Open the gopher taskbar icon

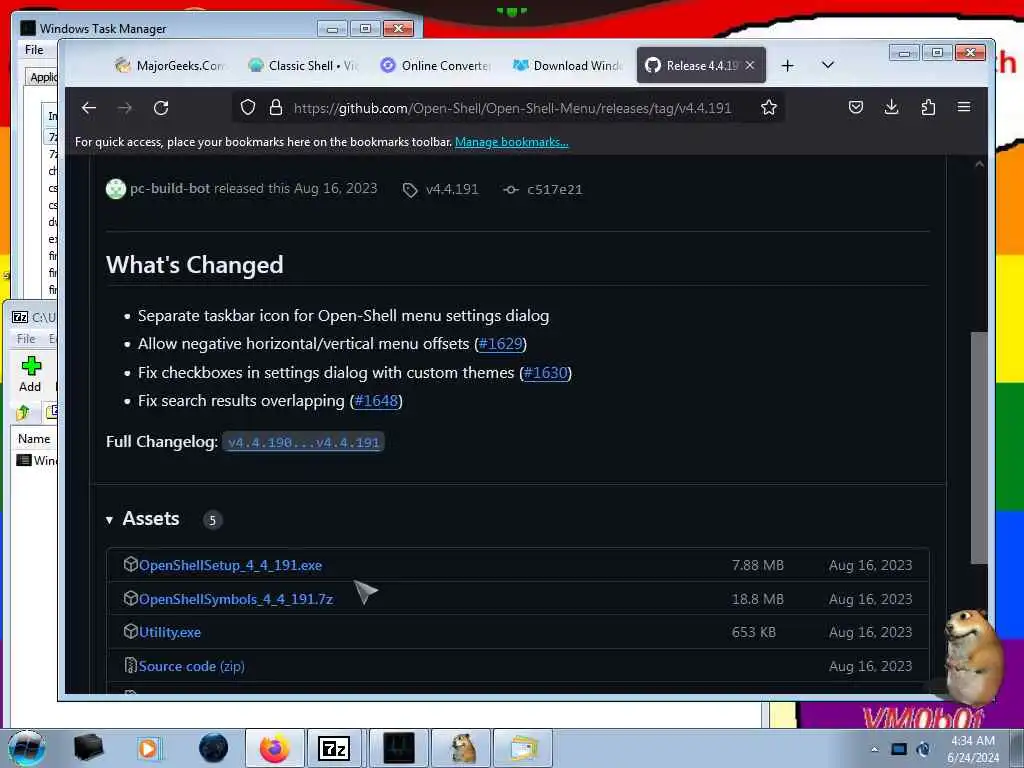[462, 748]
